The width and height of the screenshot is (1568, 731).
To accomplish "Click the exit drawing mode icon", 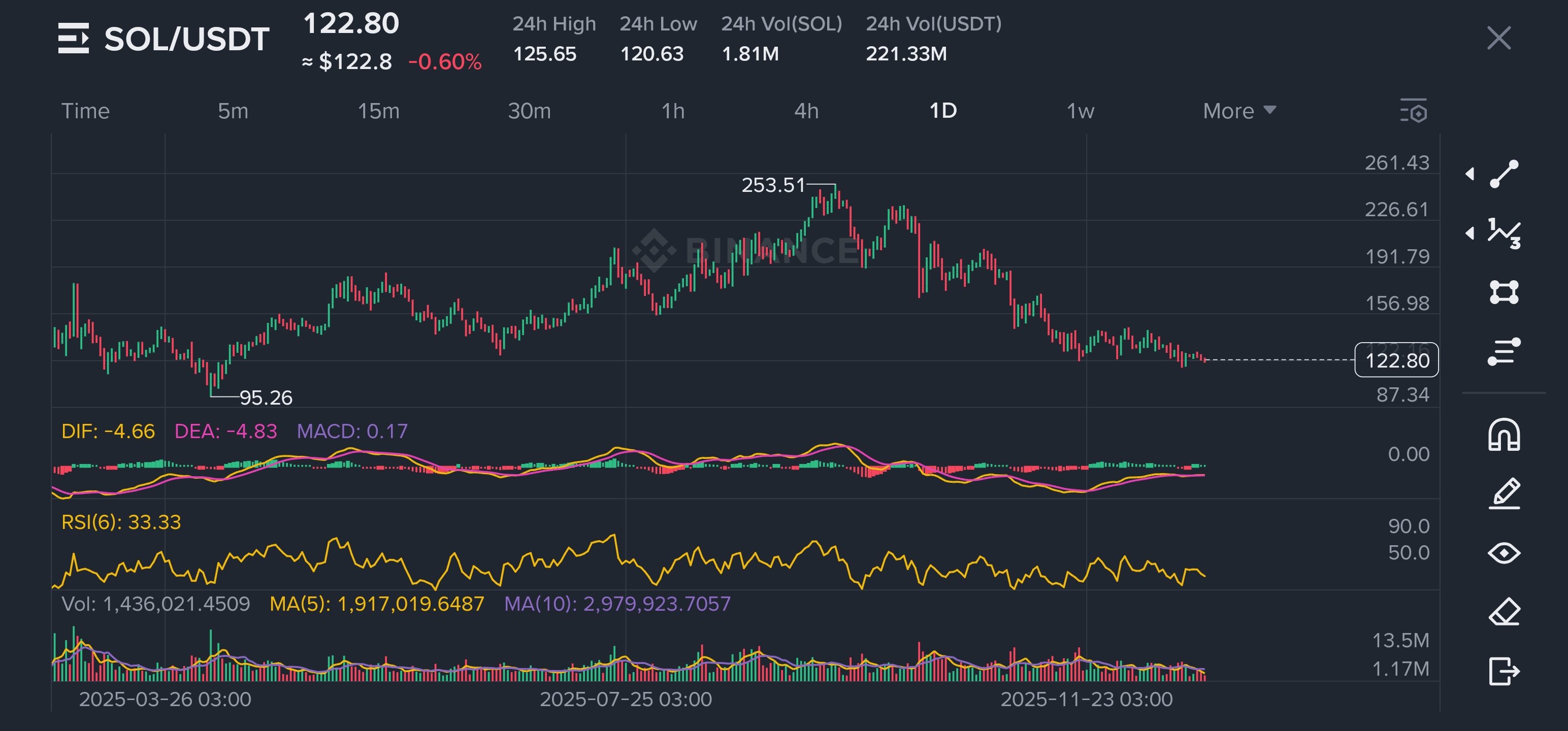I will [1504, 671].
